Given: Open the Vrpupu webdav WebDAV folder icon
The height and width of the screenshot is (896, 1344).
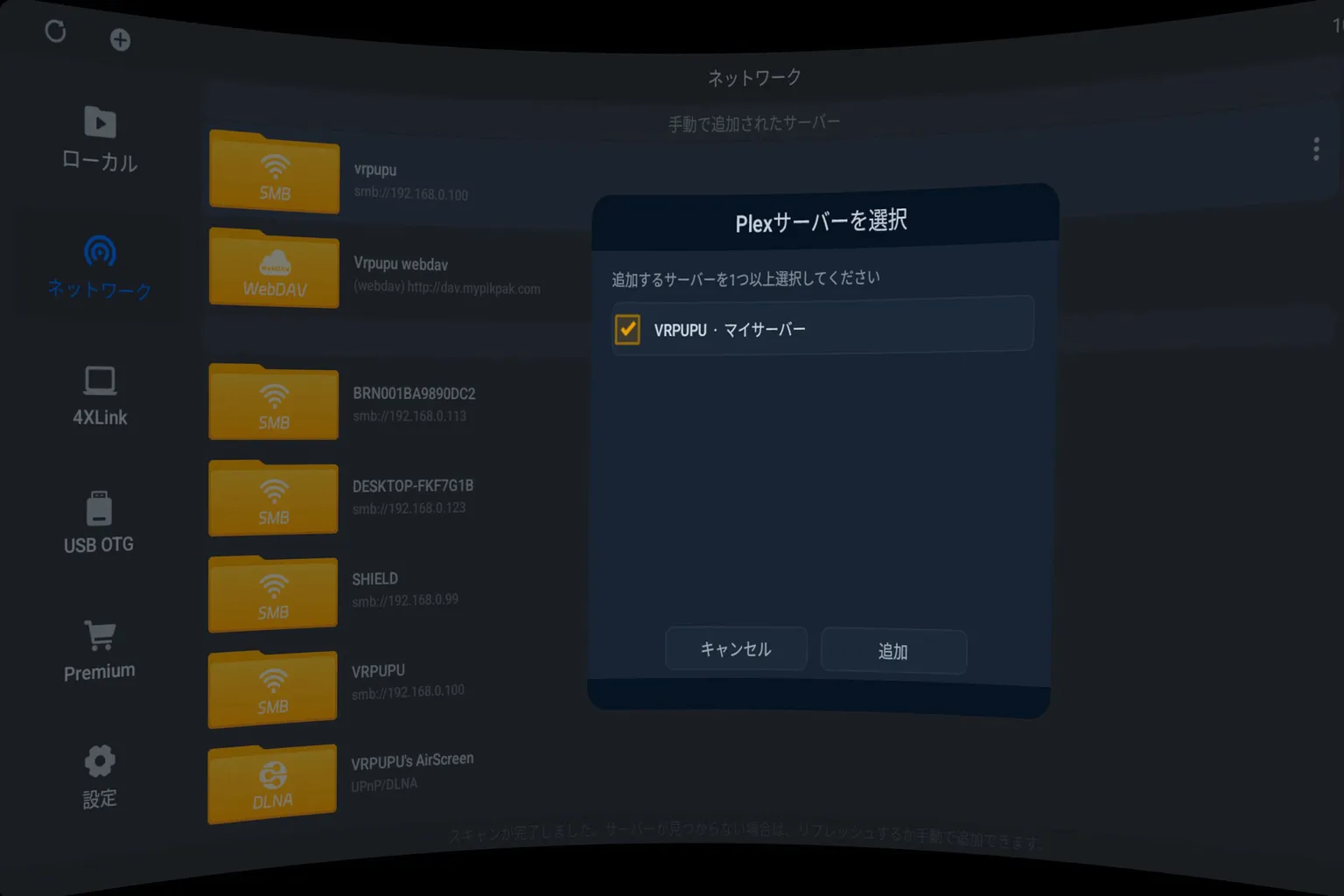Looking at the screenshot, I should tap(274, 268).
